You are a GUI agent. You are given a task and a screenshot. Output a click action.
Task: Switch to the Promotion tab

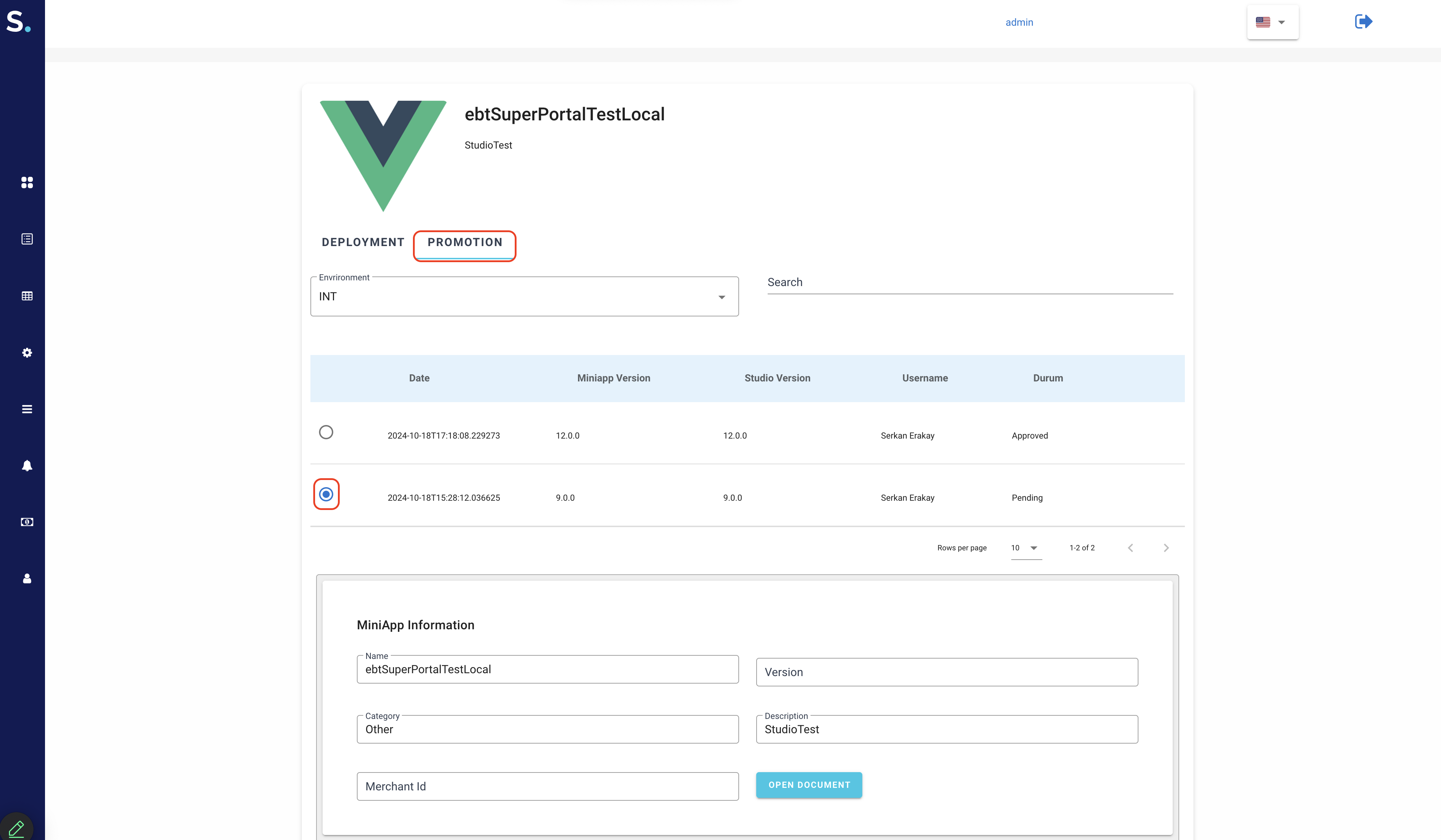click(464, 242)
